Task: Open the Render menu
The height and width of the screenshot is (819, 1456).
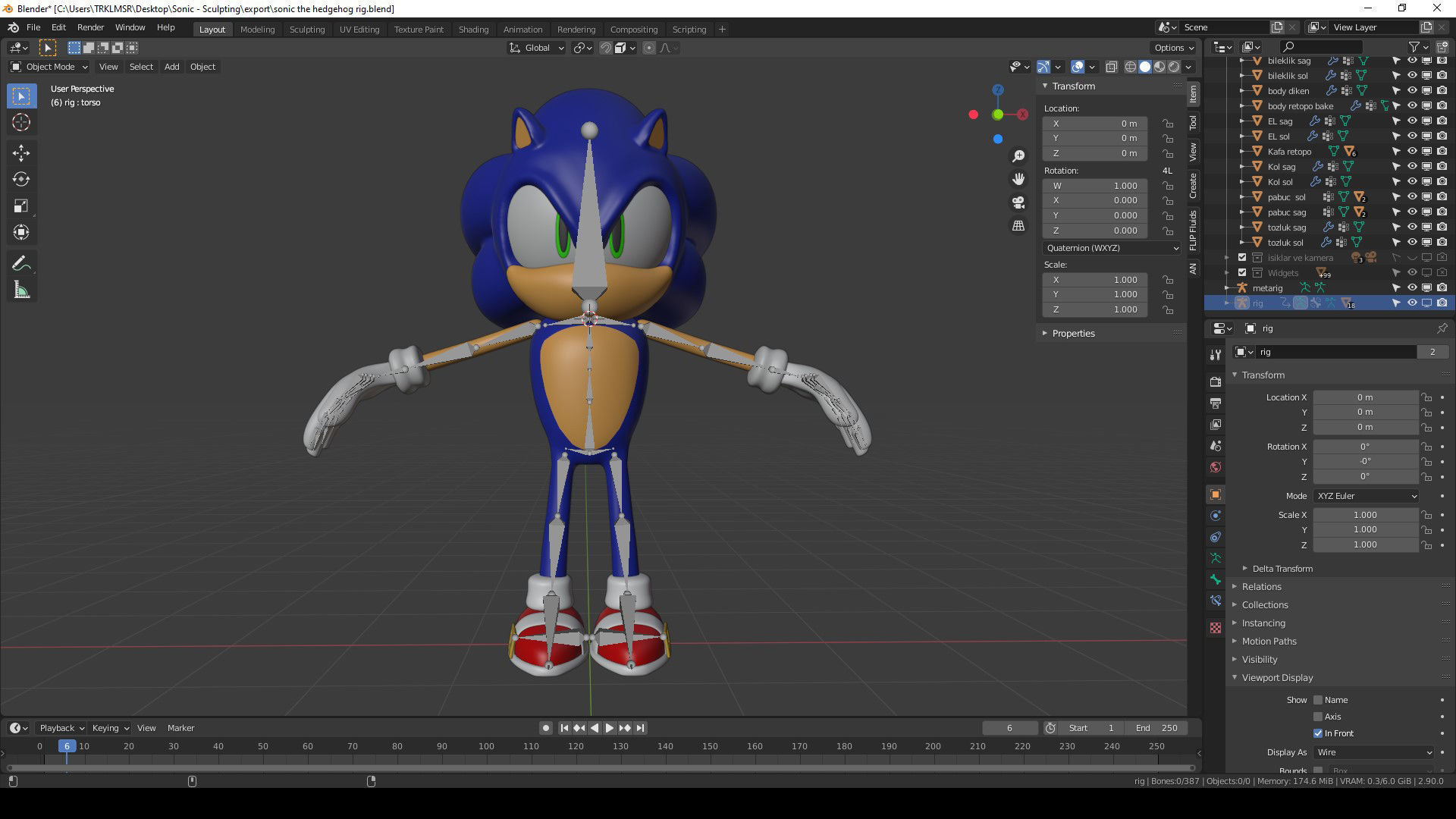Action: coord(90,27)
